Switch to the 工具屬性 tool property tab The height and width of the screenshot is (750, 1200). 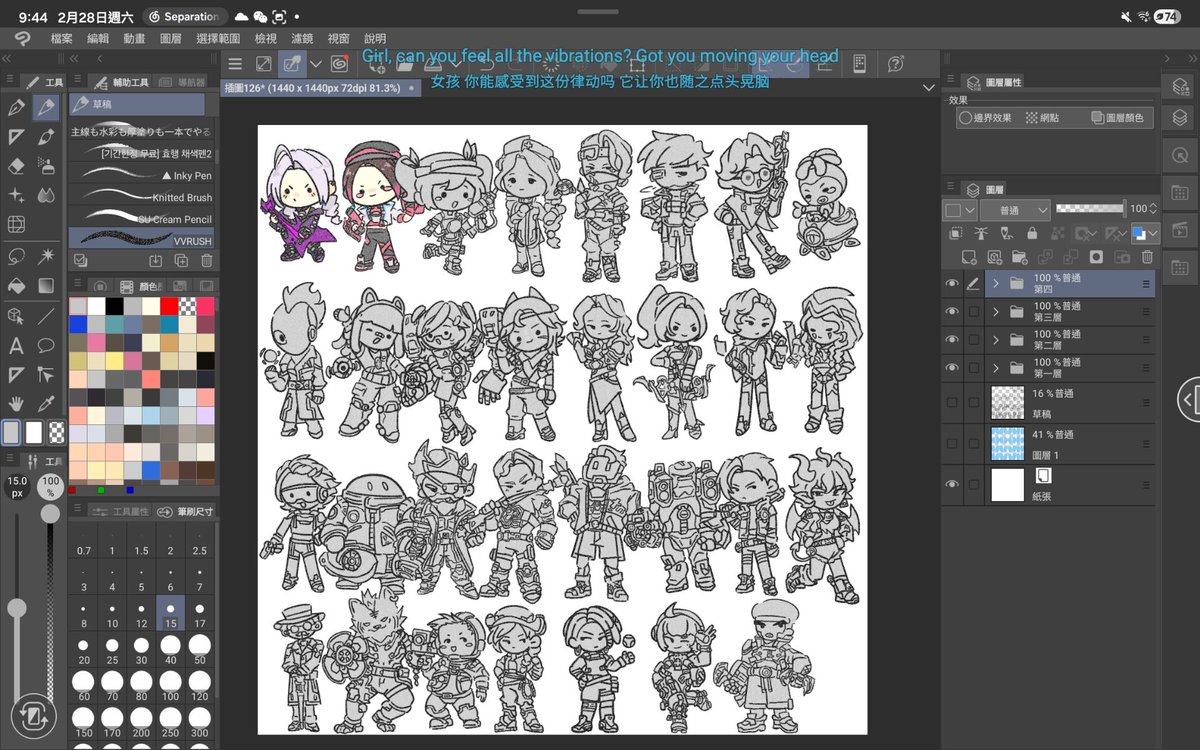coord(122,511)
